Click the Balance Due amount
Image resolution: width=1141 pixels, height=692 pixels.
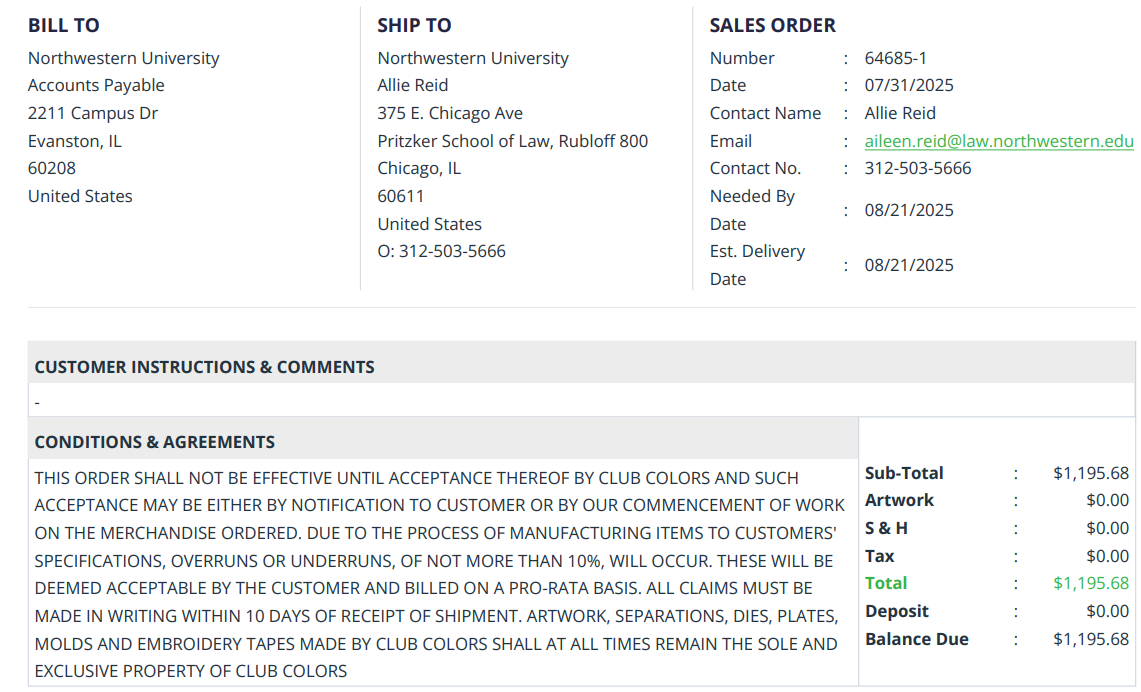tap(1090, 639)
